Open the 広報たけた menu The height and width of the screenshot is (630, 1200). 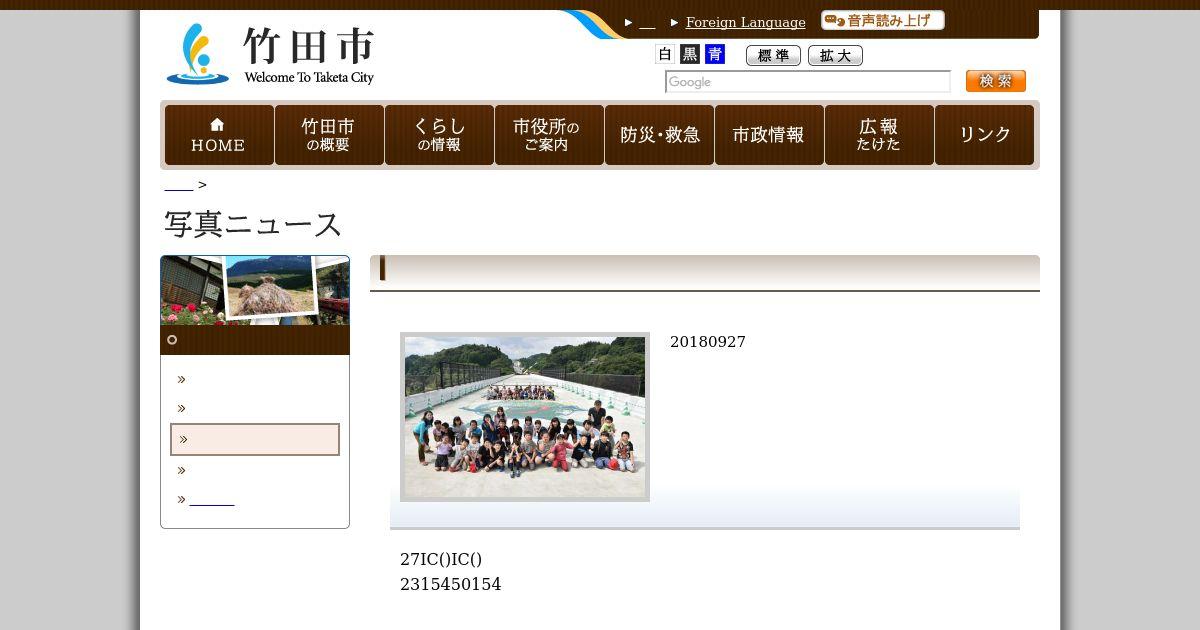(879, 135)
